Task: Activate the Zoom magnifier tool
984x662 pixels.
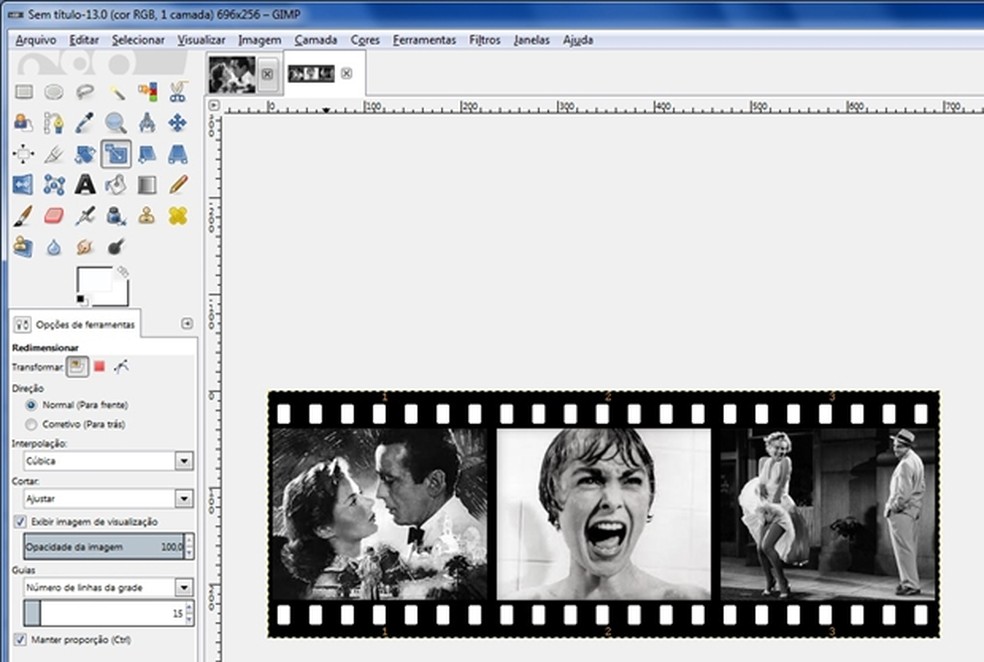Action: (116, 123)
